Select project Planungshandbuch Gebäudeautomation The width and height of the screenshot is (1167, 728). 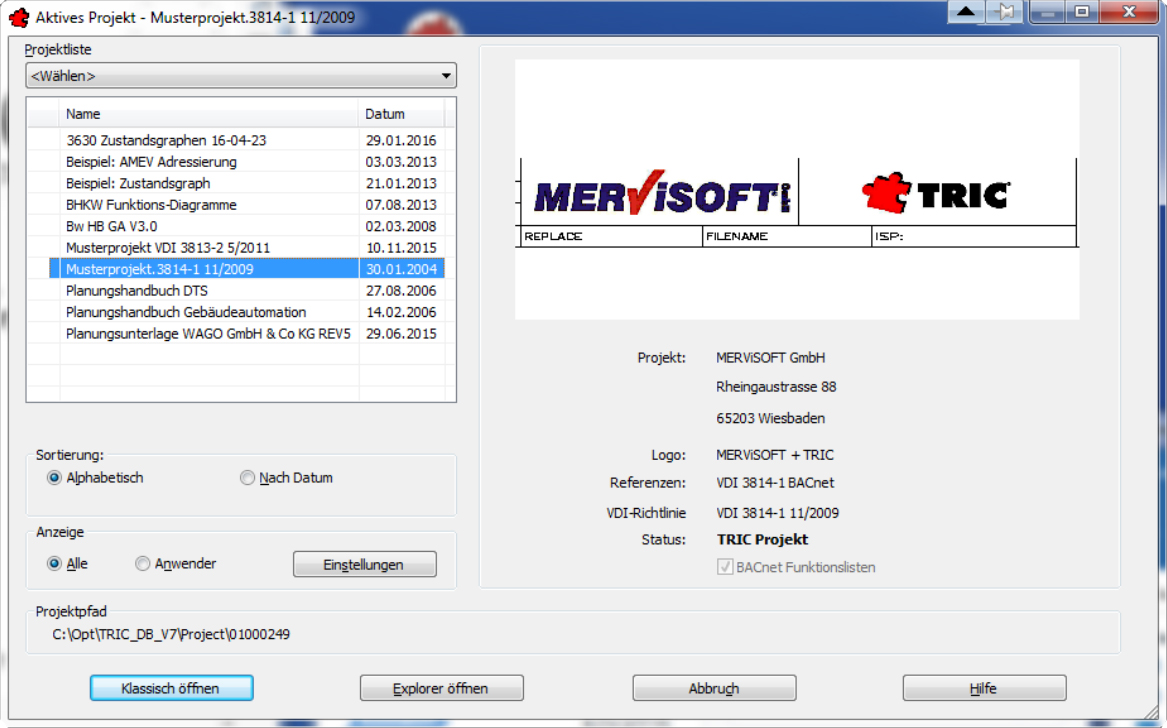click(186, 312)
